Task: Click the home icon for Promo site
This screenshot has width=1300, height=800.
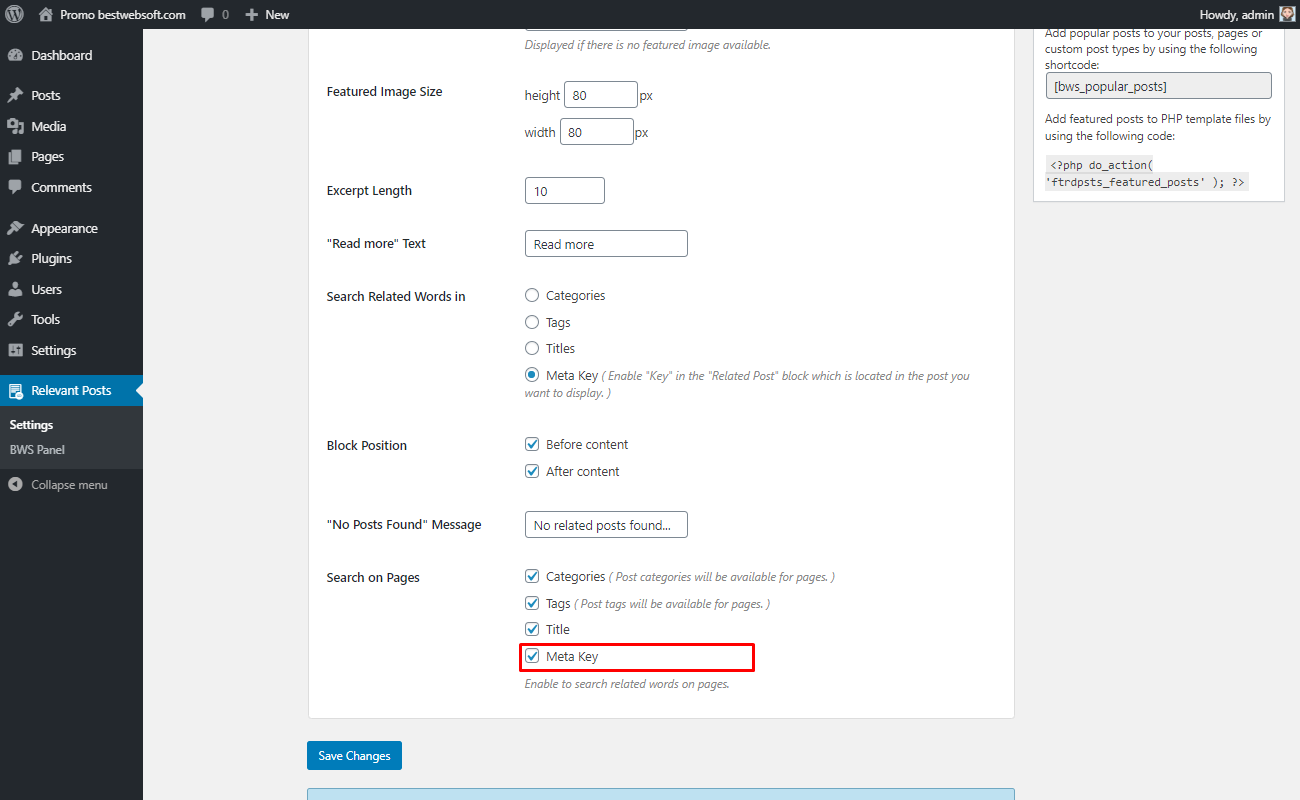Action: (45, 14)
